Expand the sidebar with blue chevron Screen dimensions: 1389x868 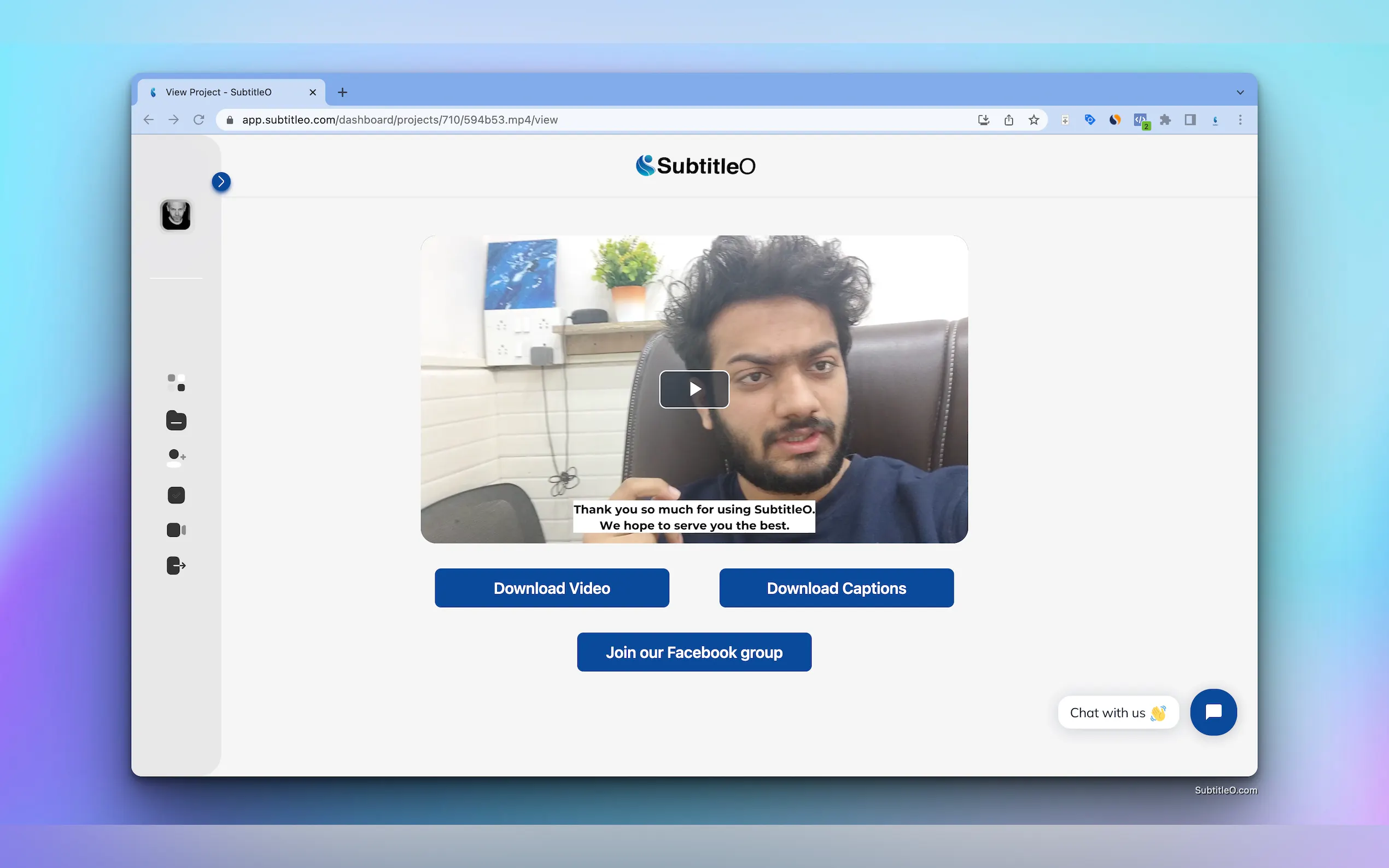click(x=221, y=182)
